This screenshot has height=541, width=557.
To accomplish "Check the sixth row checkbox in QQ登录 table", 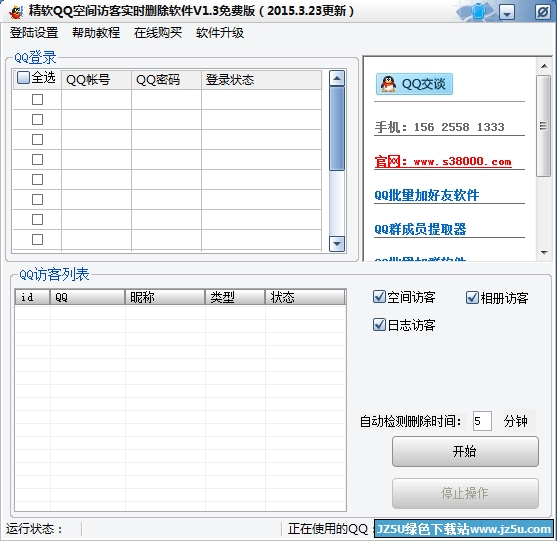I will [x=37, y=199].
